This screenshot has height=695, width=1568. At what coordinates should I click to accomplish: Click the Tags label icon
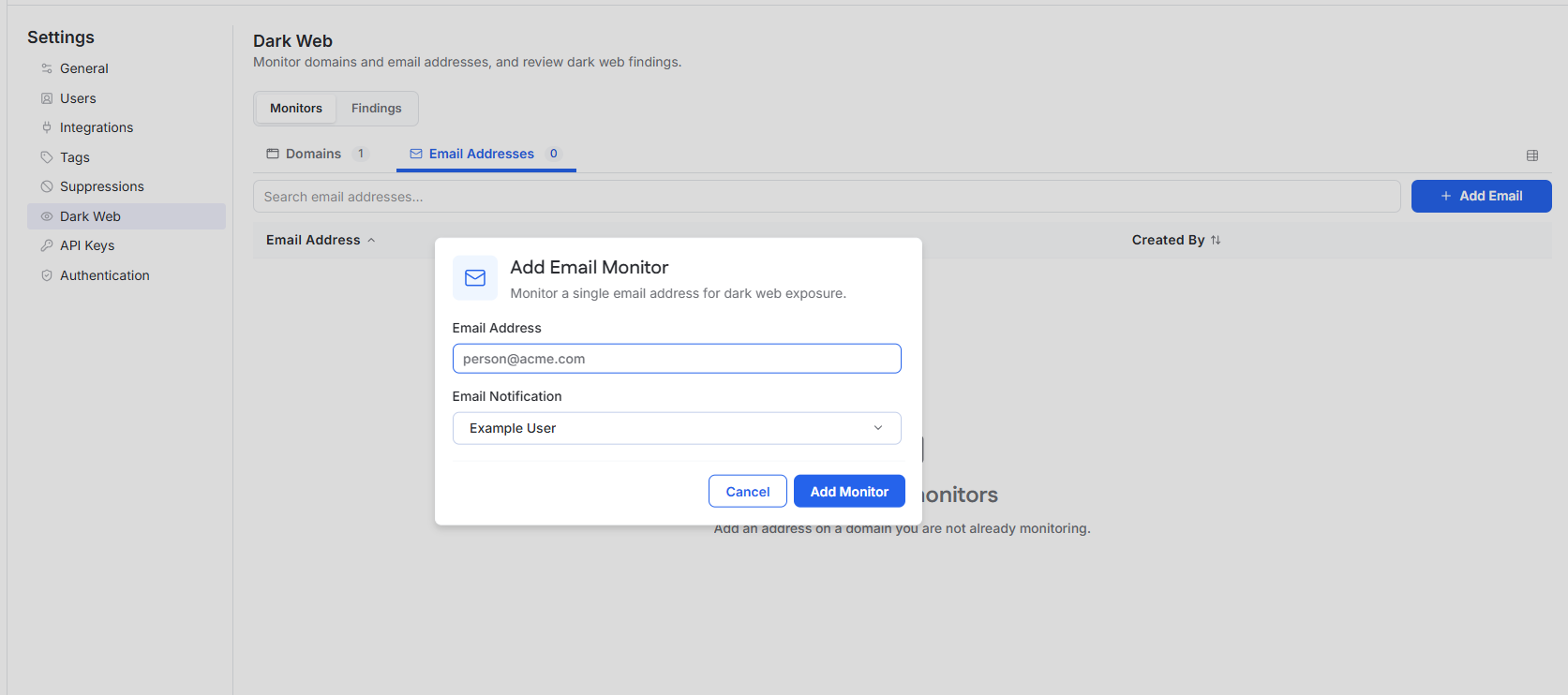47,157
